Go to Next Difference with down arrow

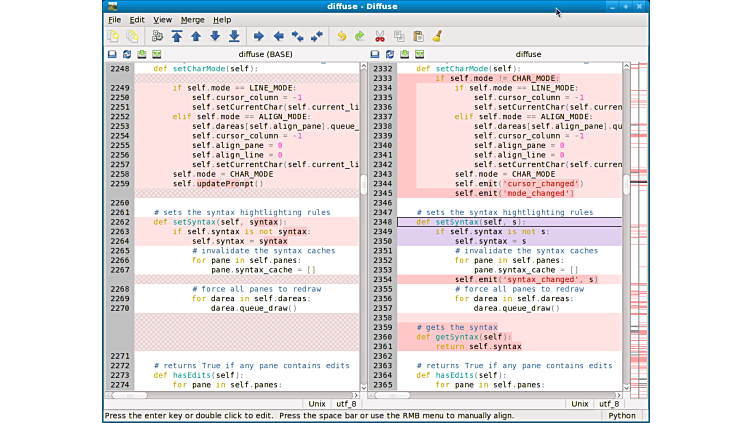215,36
